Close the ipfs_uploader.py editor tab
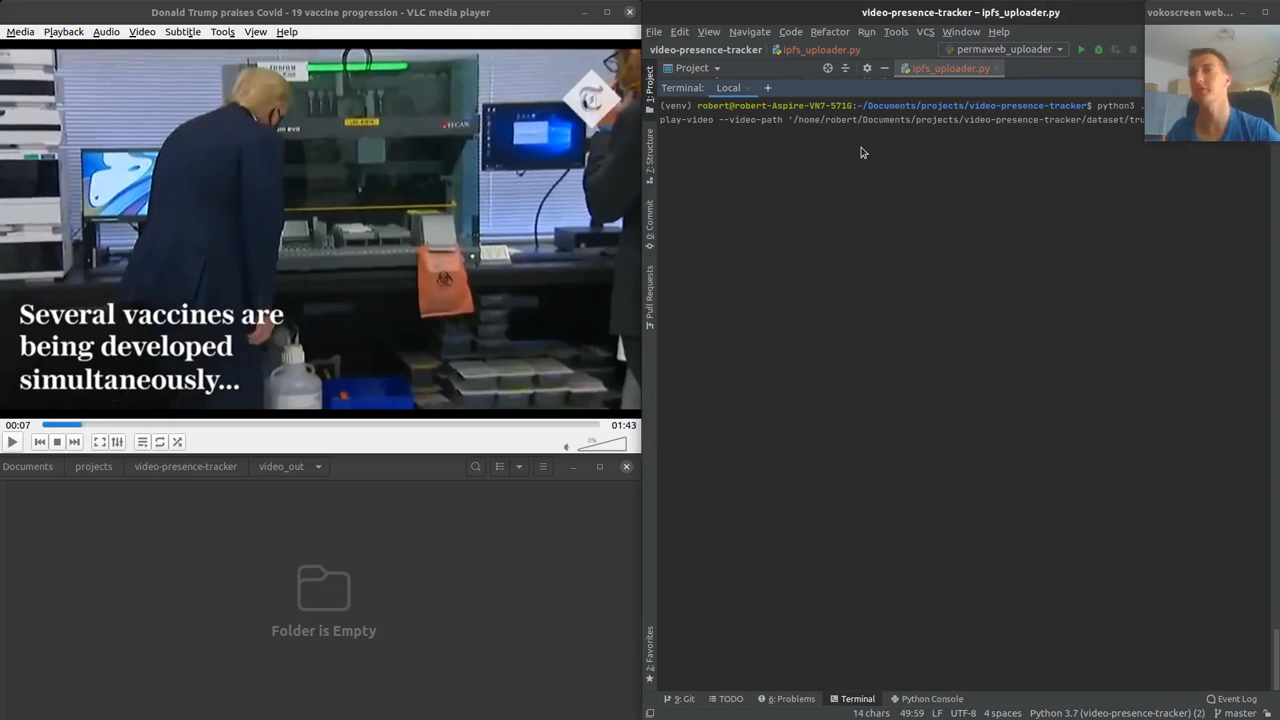The width and height of the screenshot is (1280, 720). pos(997,69)
